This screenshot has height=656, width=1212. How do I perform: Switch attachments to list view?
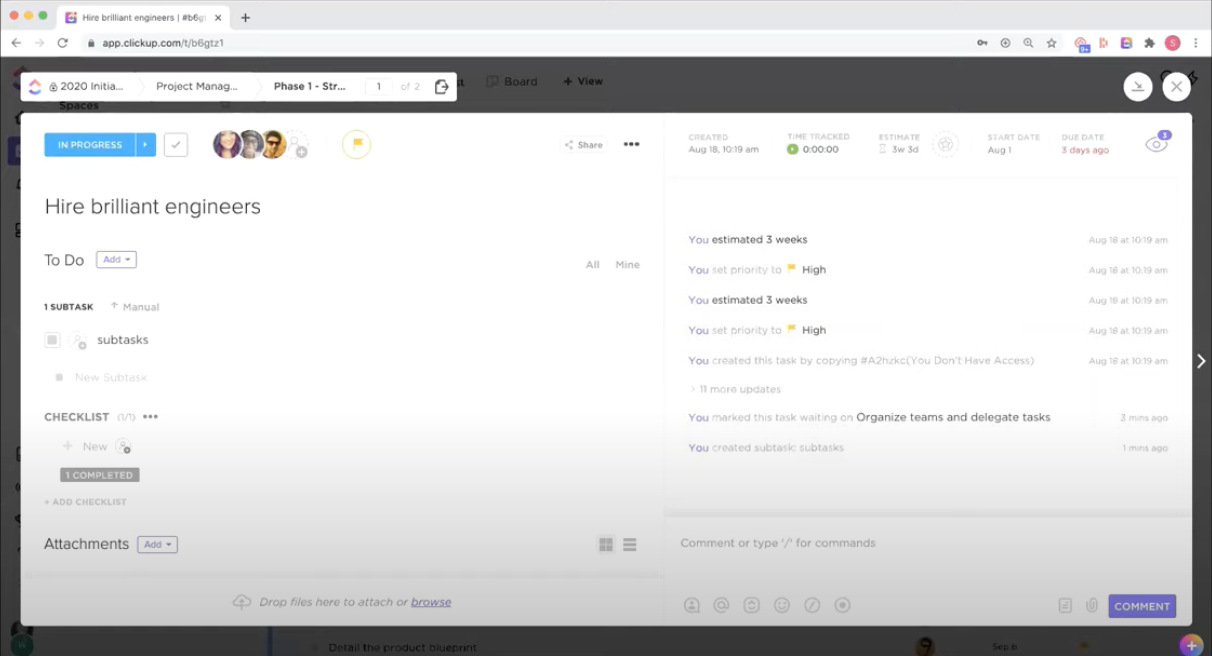click(x=630, y=545)
